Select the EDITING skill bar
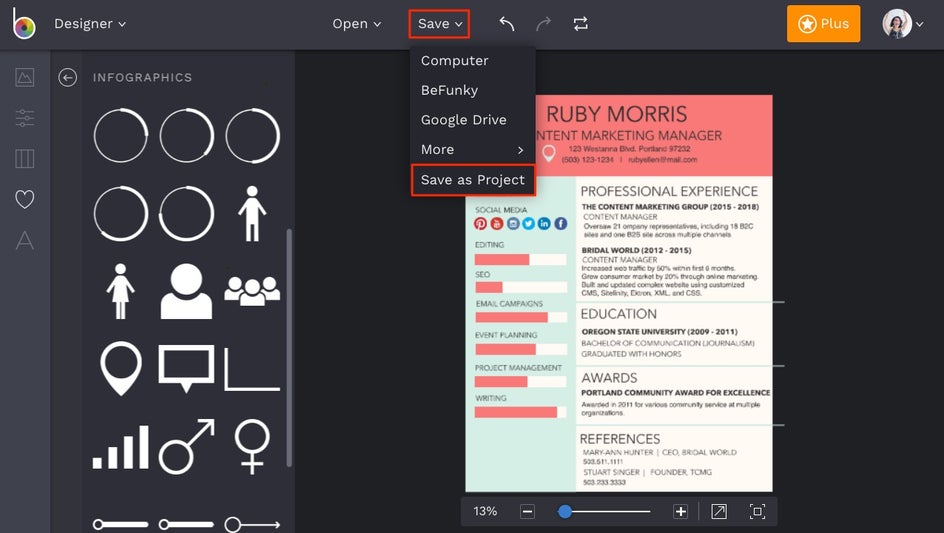The height and width of the screenshot is (533, 944). [520, 260]
